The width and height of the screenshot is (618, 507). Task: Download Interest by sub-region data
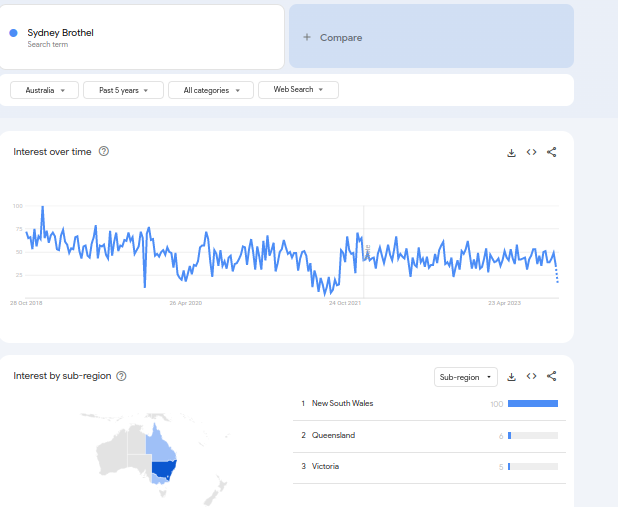[512, 377]
